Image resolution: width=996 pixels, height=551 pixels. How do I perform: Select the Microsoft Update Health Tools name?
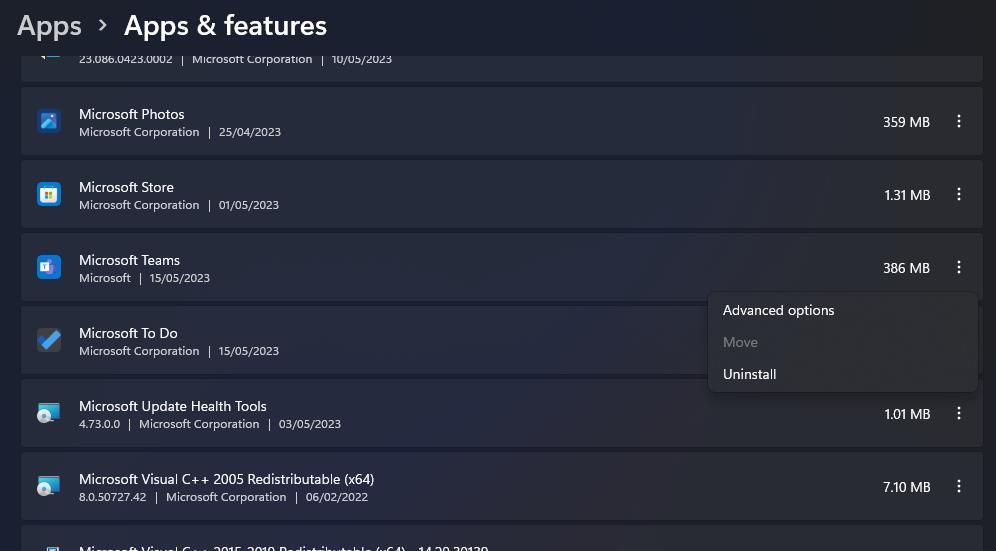173,407
